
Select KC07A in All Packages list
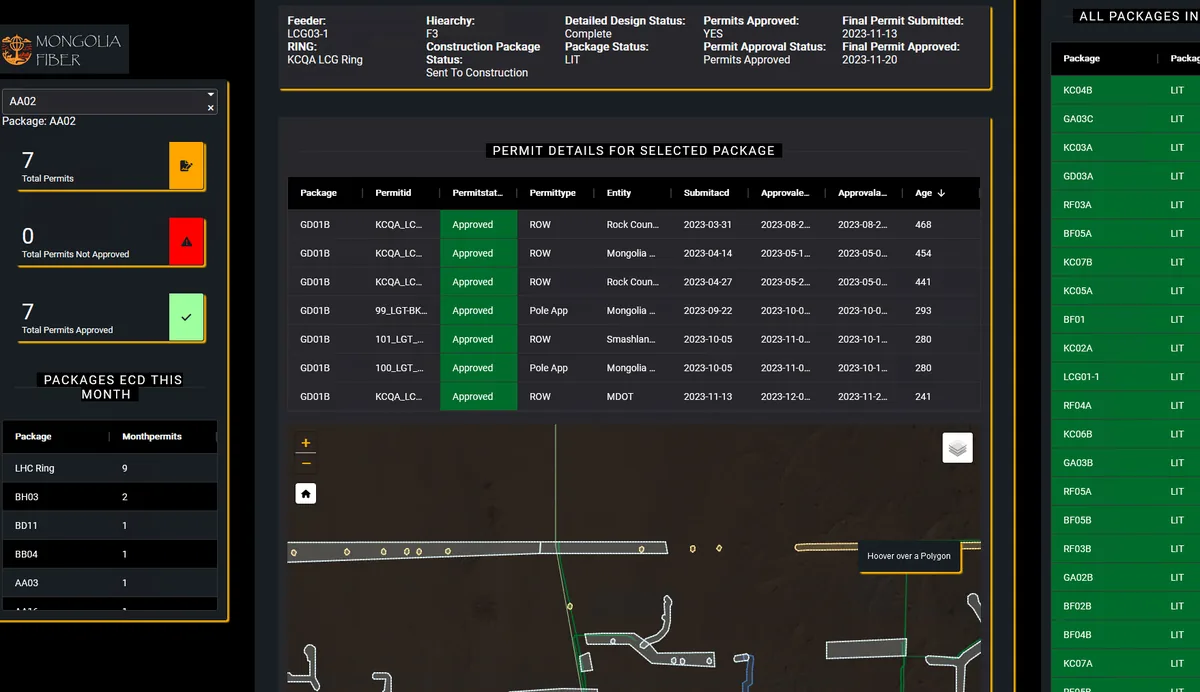(1125, 664)
